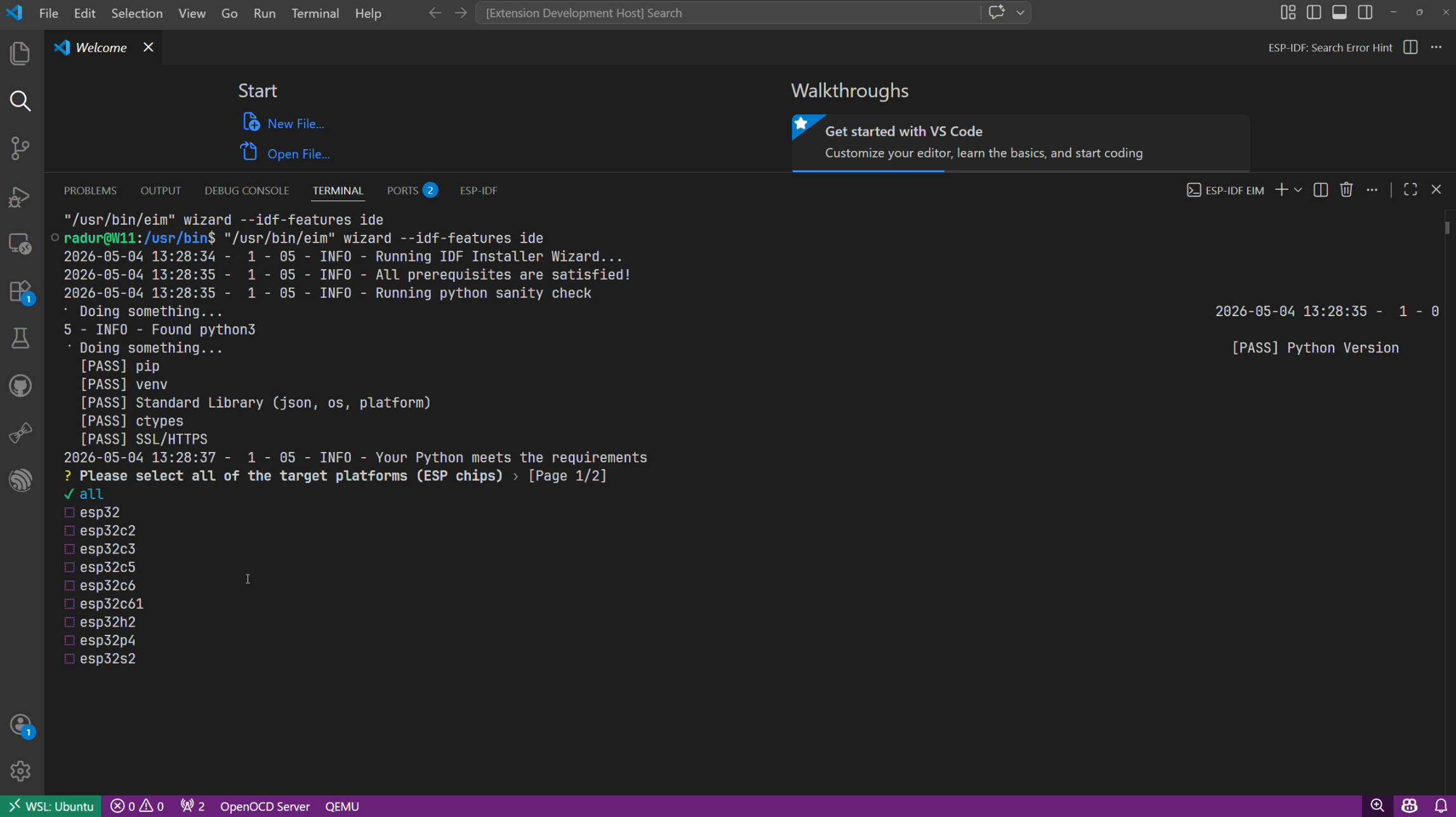
Task: Click ESP-IDF: Search Error Hint action
Action: pyautogui.click(x=1330, y=48)
